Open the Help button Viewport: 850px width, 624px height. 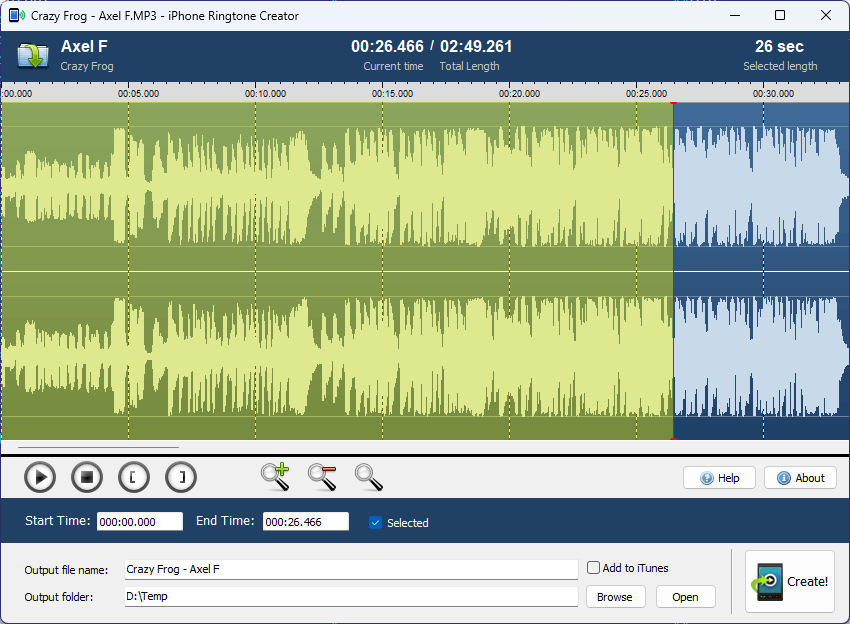719,478
